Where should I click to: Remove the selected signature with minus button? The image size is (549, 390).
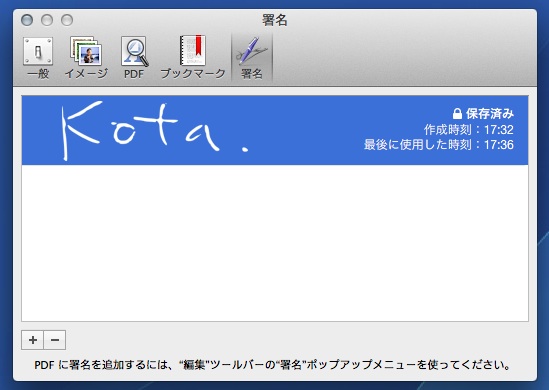pyautogui.click(x=55, y=340)
